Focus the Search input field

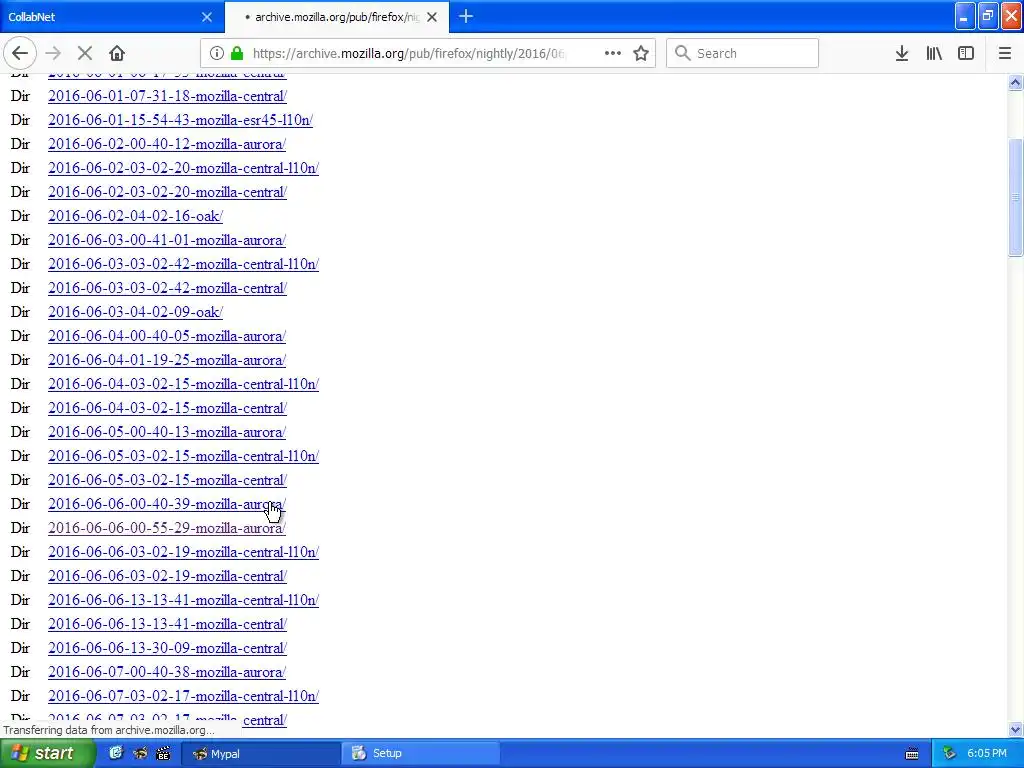742,54
